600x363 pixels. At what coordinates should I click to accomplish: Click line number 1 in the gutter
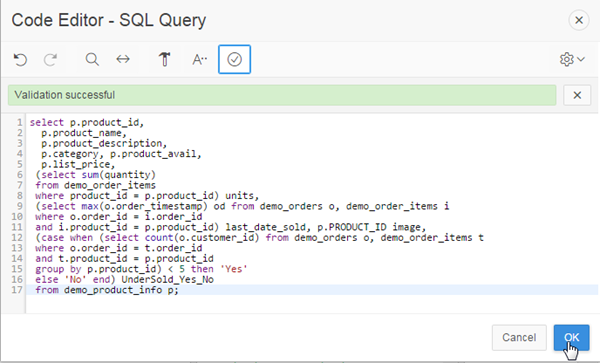pyautogui.click(x=19, y=122)
